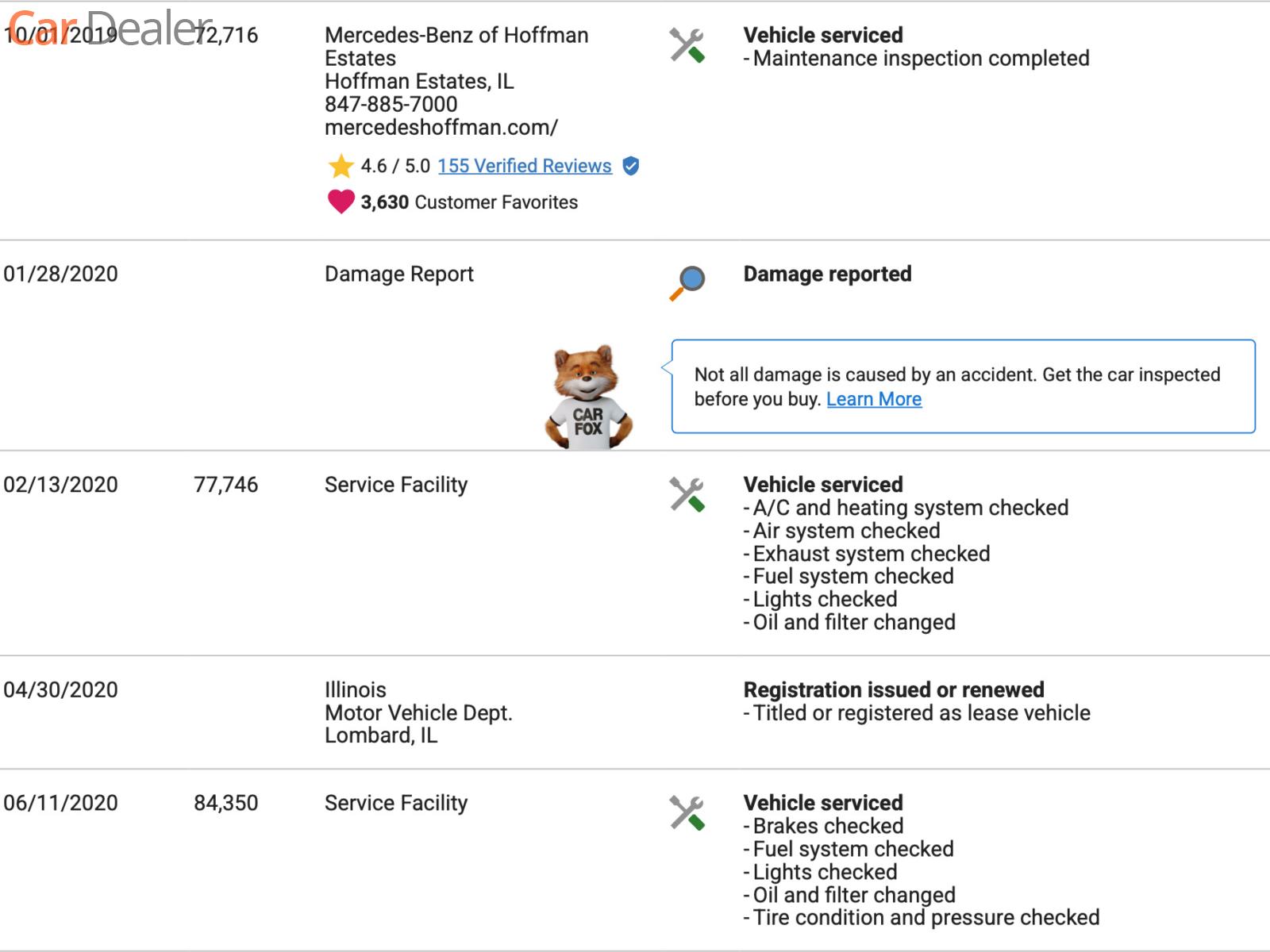The height and width of the screenshot is (952, 1270).
Task: Click the Illinois Motor Vehicle Dept. source
Action: click(418, 712)
